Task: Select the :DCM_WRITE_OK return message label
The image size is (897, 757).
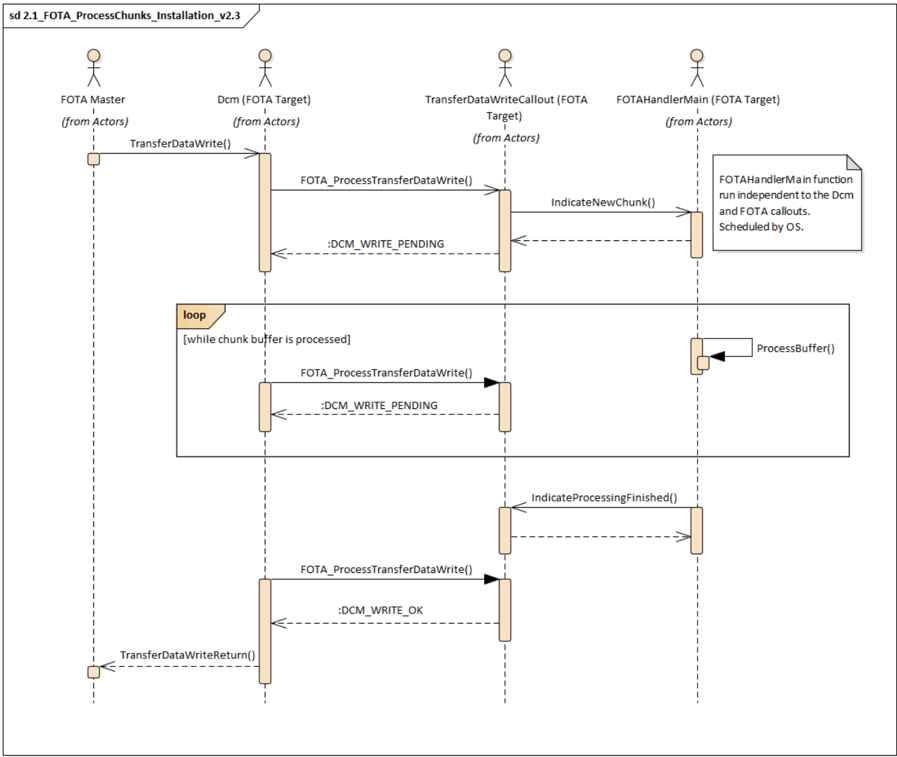Action: pyautogui.click(x=380, y=611)
